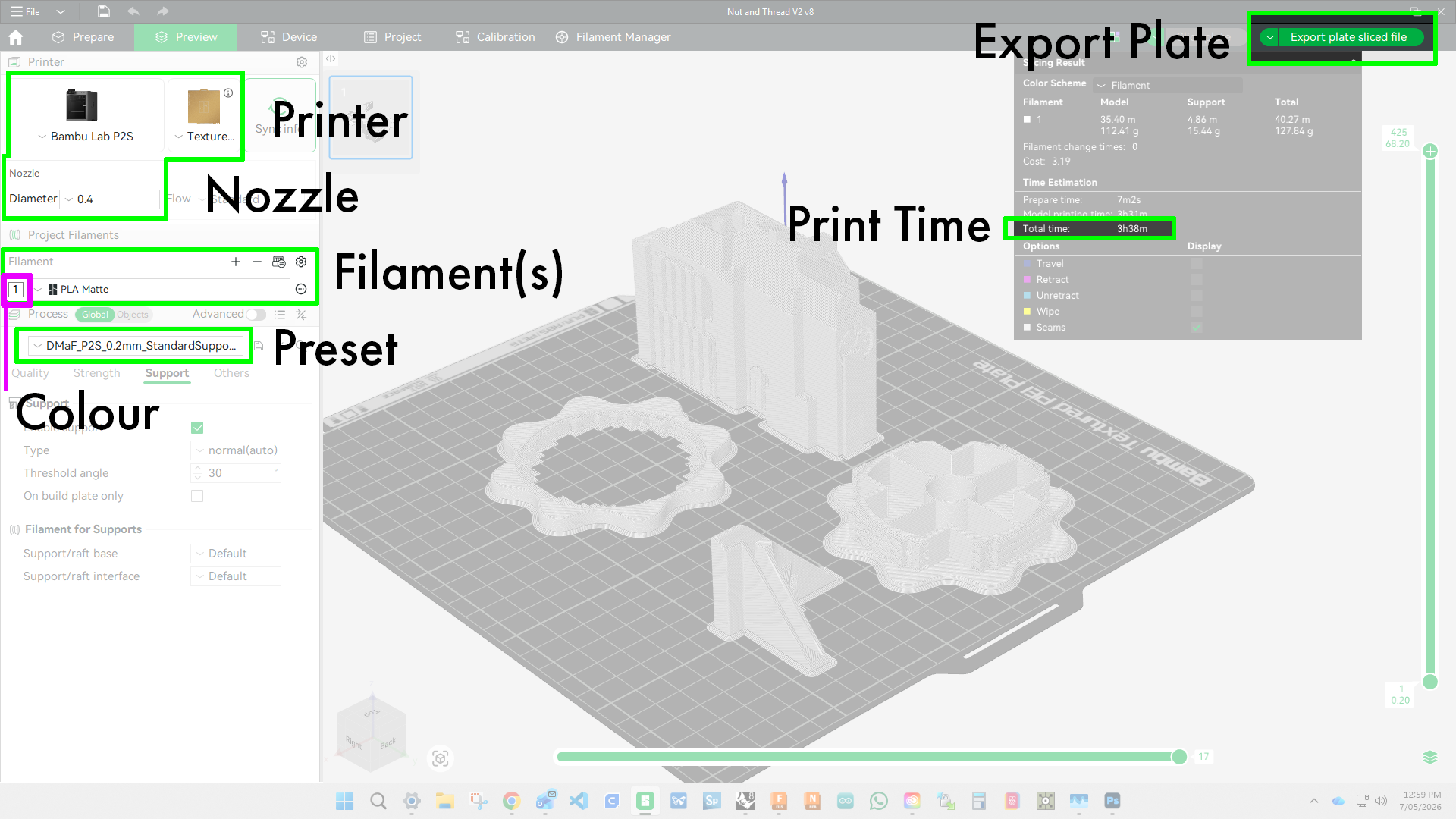Toggle the Advanced process settings switch

(256, 315)
